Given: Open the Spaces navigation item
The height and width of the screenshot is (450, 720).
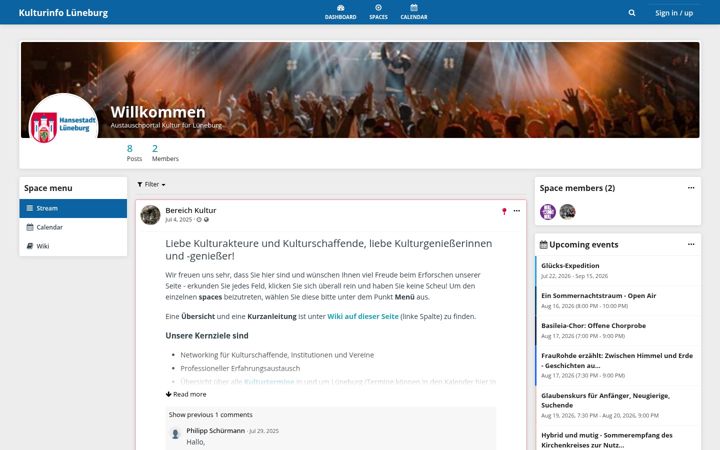Looking at the screenshot, I should point(378,12).
